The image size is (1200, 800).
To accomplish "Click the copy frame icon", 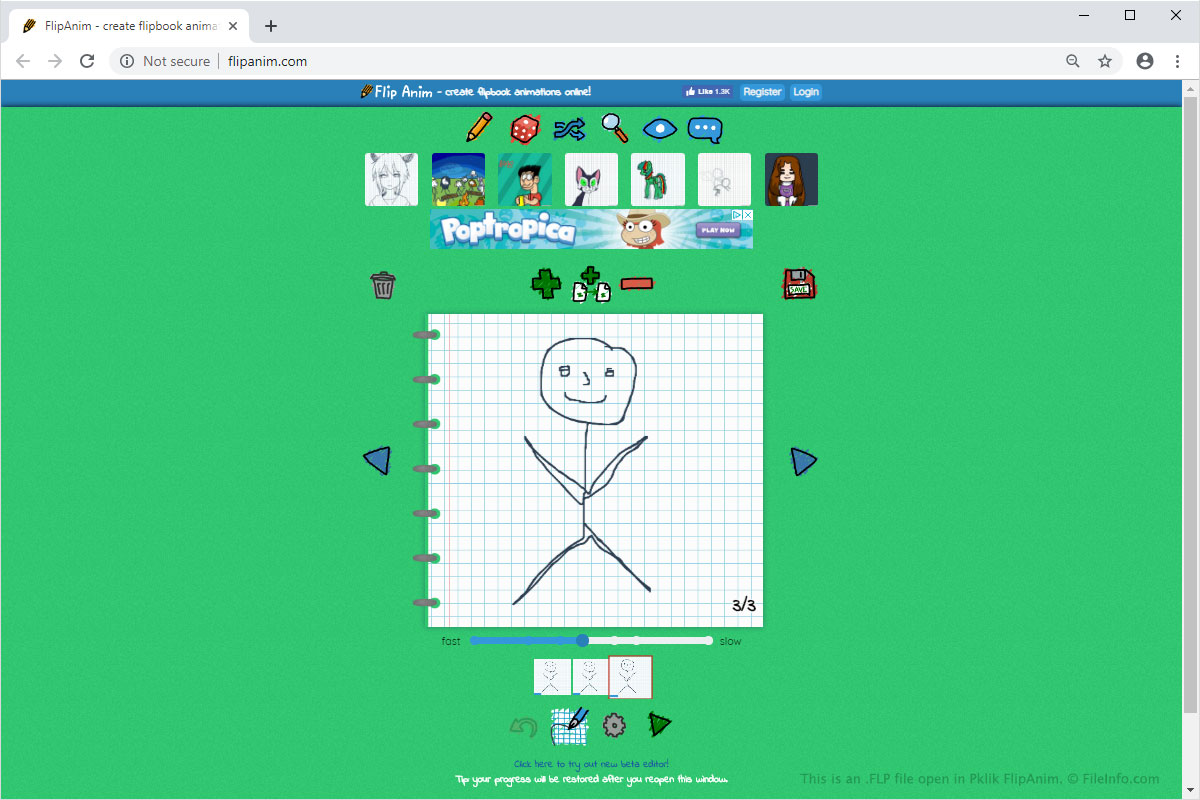I will (591, 285).
